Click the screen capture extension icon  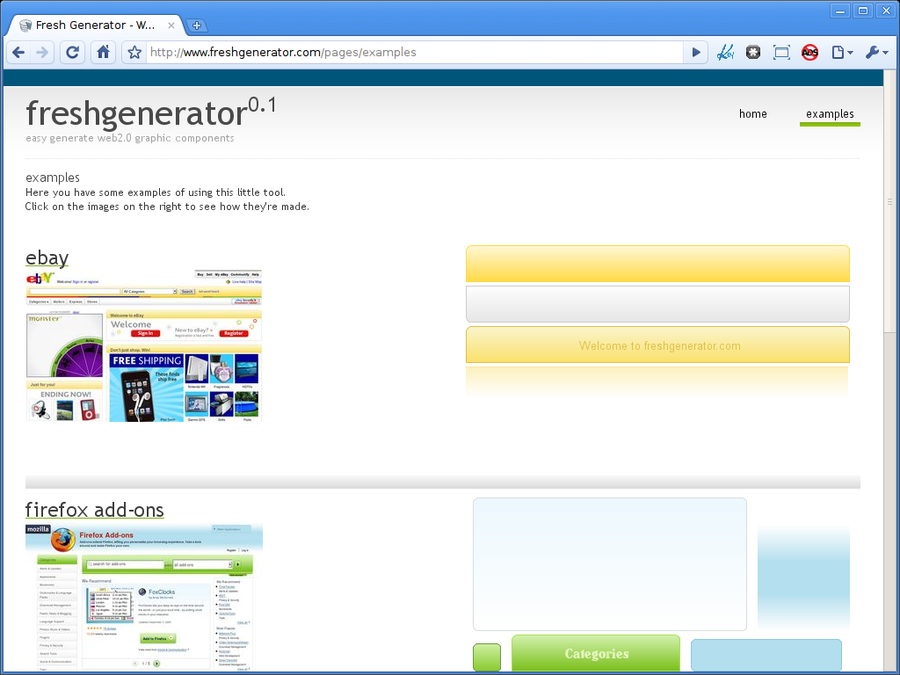click(x=781, y=53)
